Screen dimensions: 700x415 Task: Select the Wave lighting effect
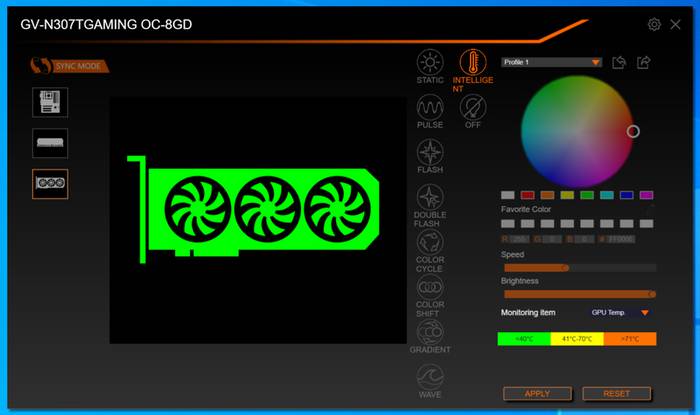[430, 382]
